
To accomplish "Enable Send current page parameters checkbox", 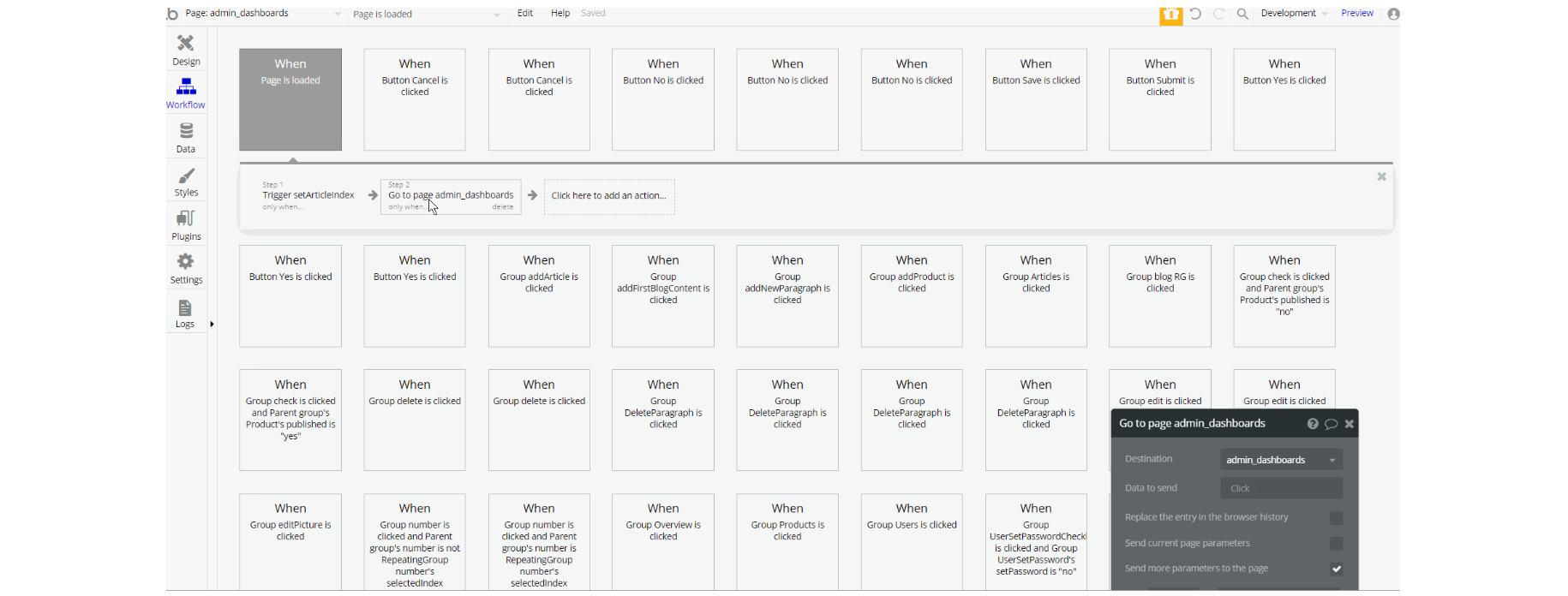I will (1336, 544).
